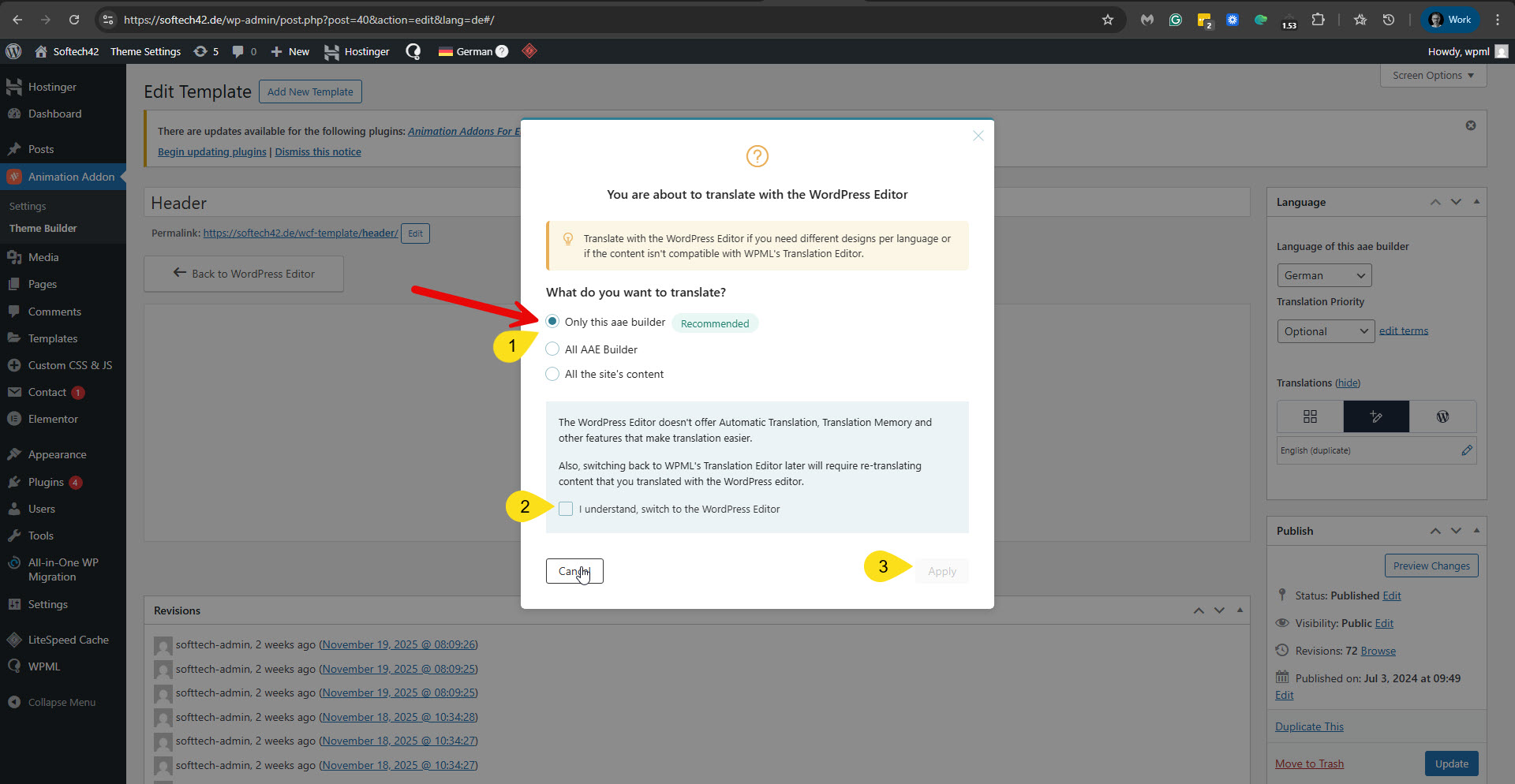Move Language panel down
Screen dimensions: 1515x784
point(1456,202)
